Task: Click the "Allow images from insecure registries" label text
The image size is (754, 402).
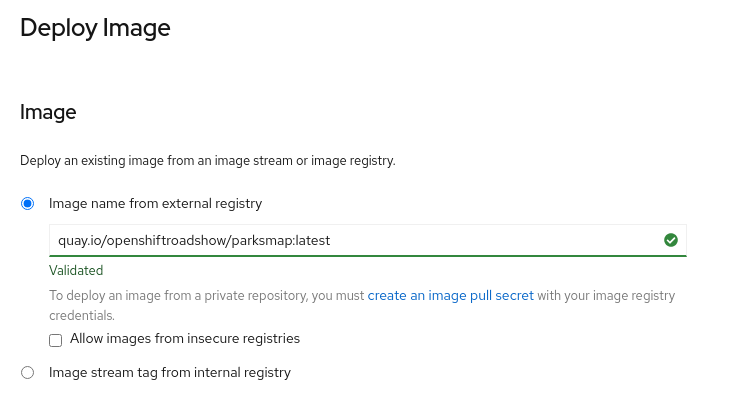Action: (x=185, y=339)
